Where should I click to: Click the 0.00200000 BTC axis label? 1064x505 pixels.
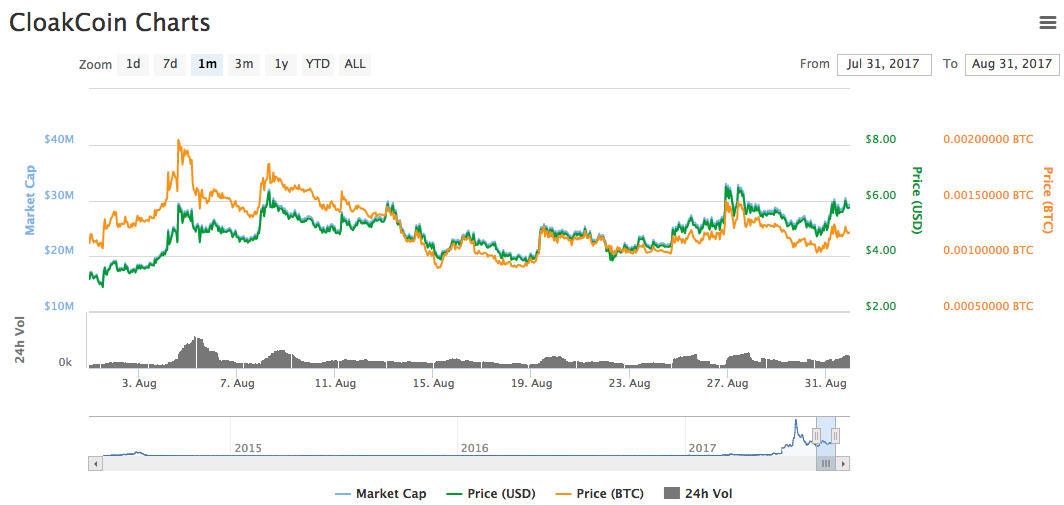(x=988, y=139)
